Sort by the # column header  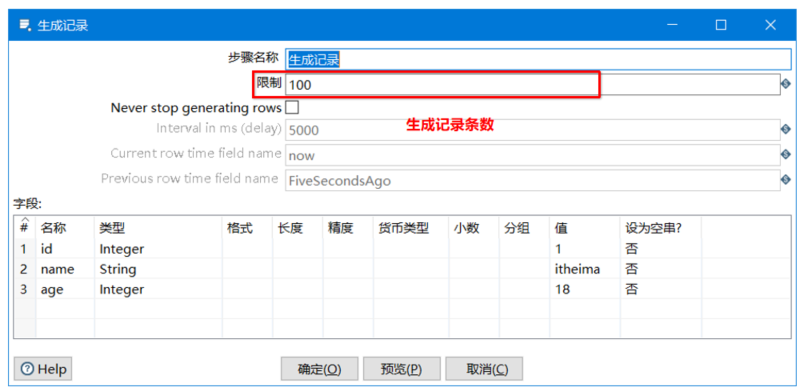pos(24,227)
